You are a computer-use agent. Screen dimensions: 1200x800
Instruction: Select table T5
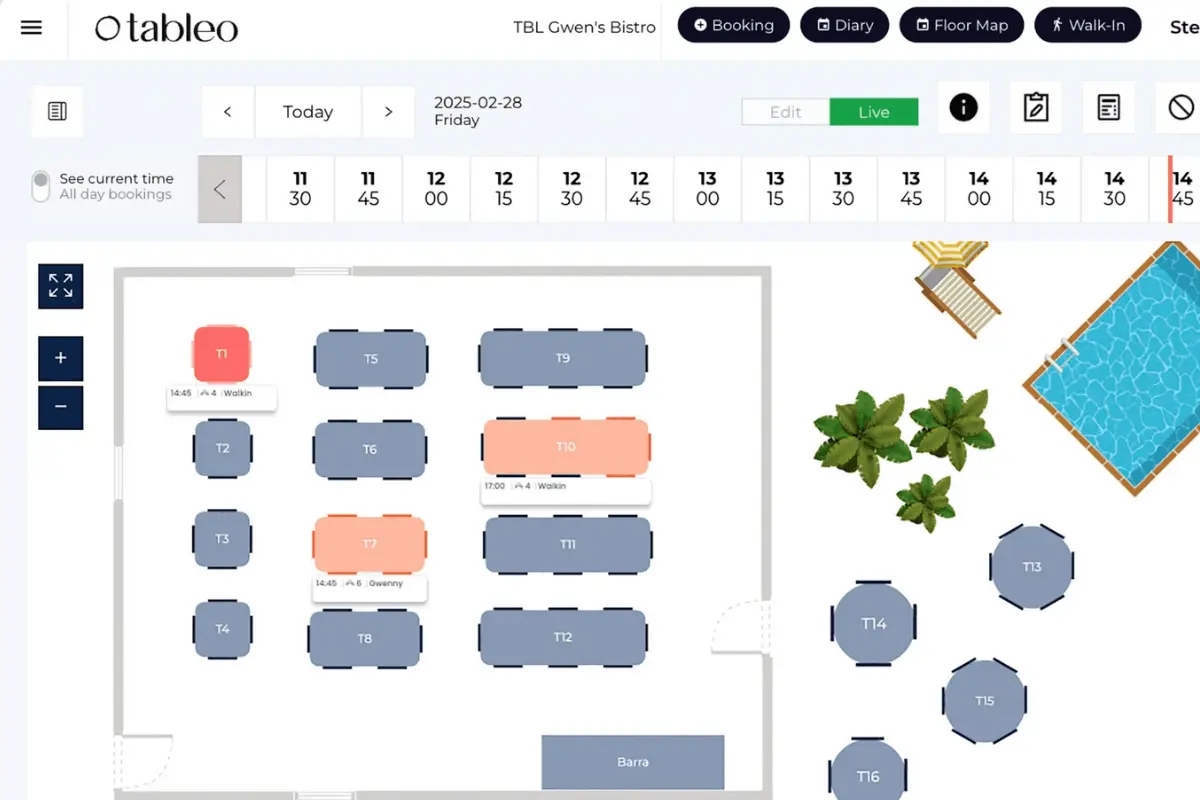coord(371,359)
